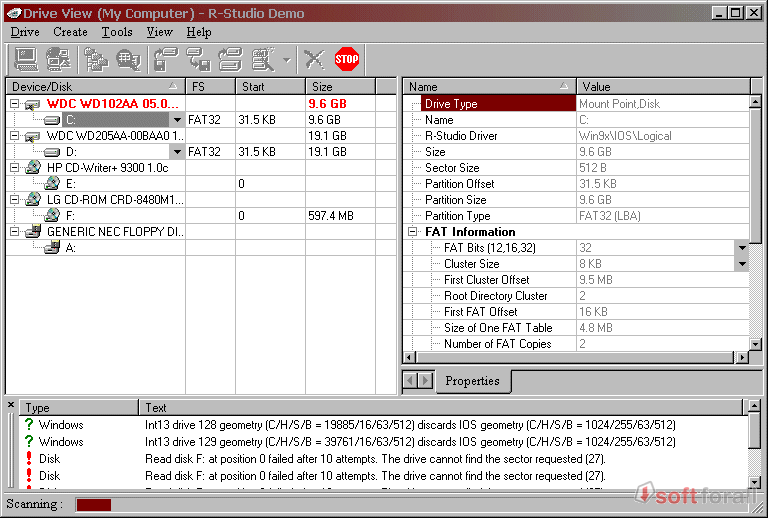Select the Root Directory Cluster row
Viewport: 768px width, 518px height.
pyautogui.click(x=576, y=296)
